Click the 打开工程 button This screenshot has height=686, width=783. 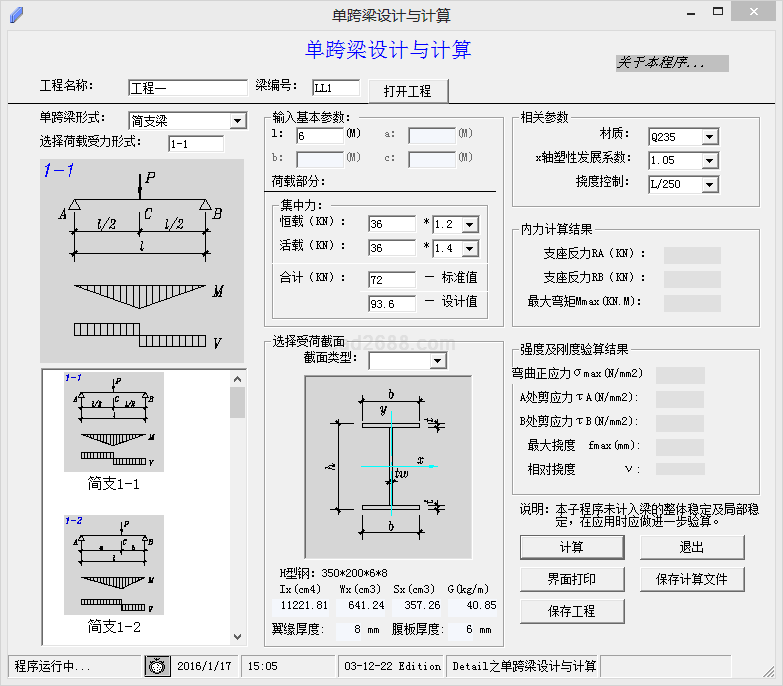point(408,91)
